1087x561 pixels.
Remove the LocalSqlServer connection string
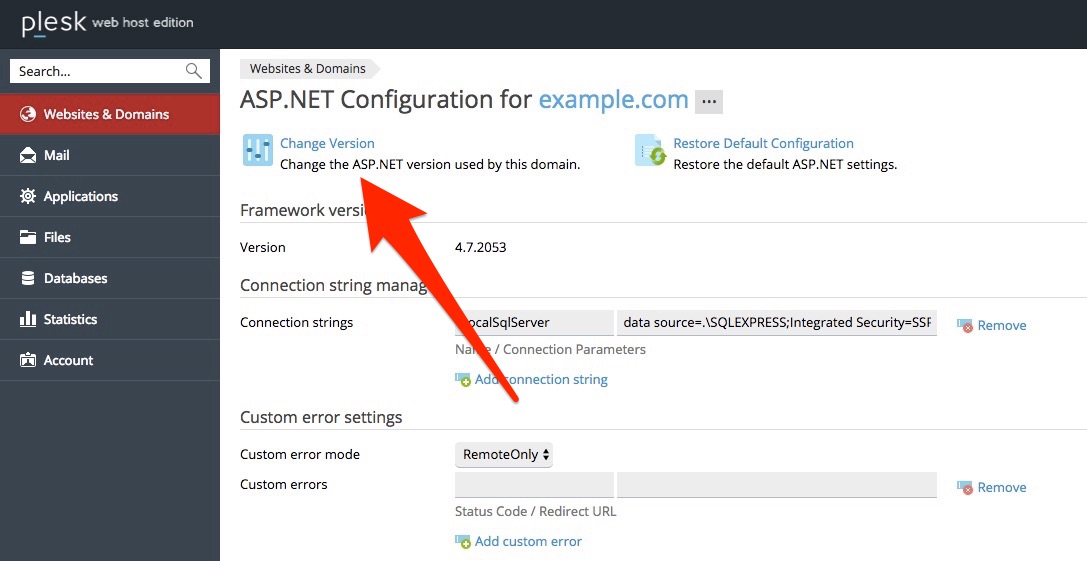click(991, 325)
